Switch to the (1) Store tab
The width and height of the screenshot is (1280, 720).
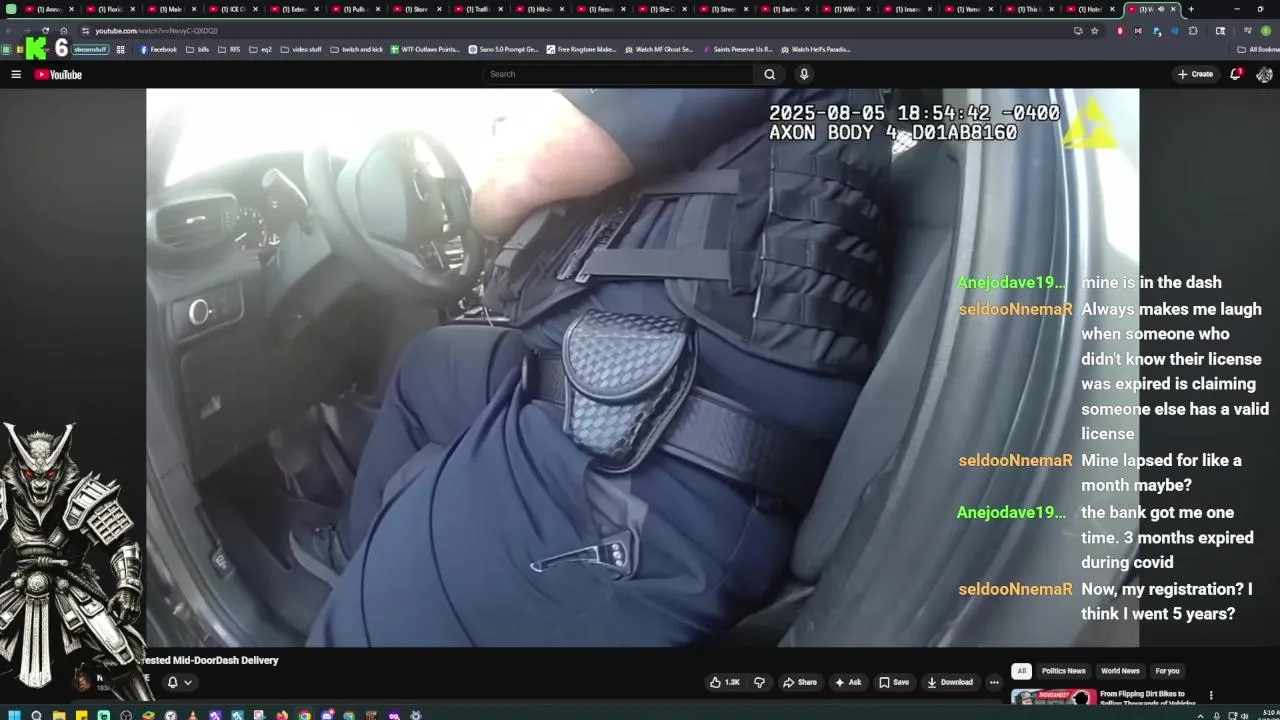pos(417,9)
